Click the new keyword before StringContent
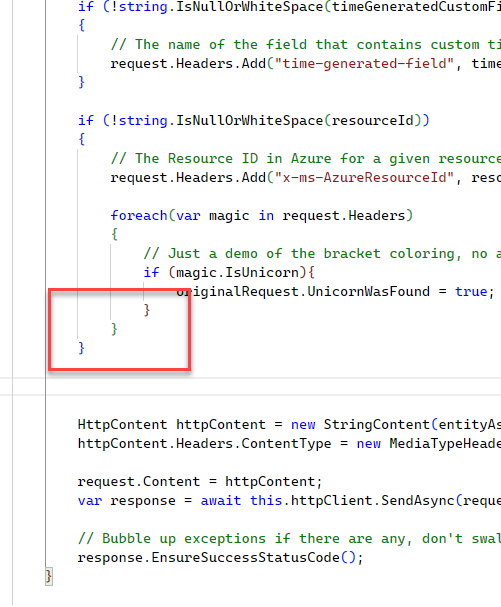Viewport: 501px width, 607px height. (x=303, y=425)
